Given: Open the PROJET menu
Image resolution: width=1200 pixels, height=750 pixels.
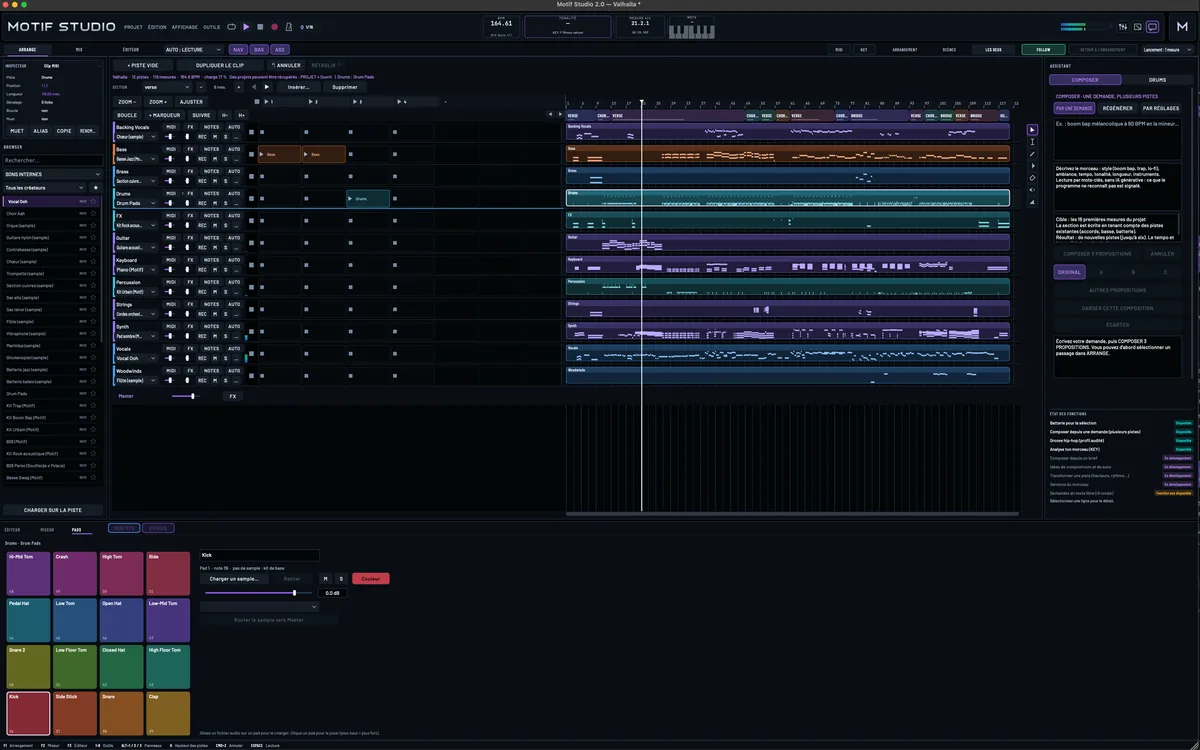Looking at the screenshot, I should point(133,27).
